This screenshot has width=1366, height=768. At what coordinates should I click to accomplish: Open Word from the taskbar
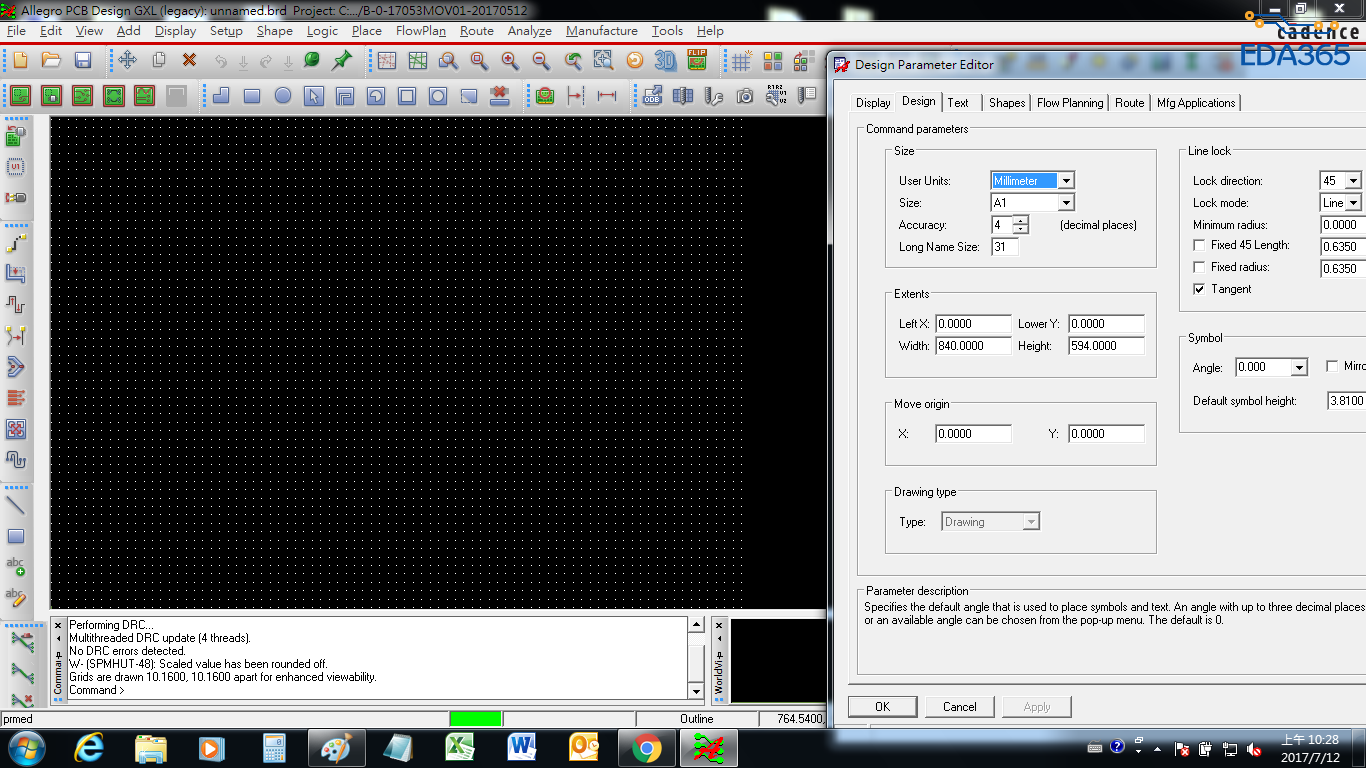(x=522, y=747)
